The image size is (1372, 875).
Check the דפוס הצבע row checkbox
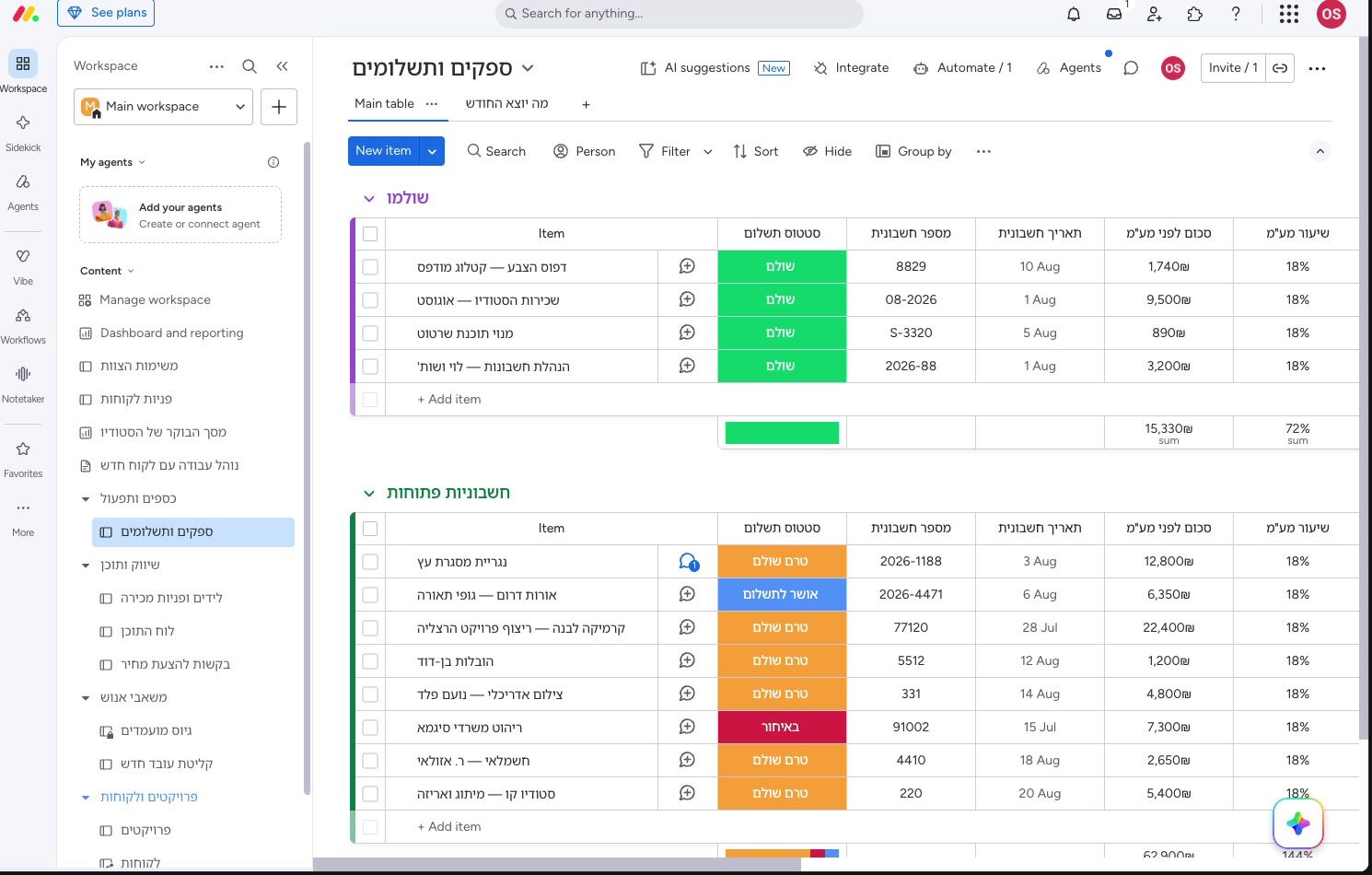370,267
